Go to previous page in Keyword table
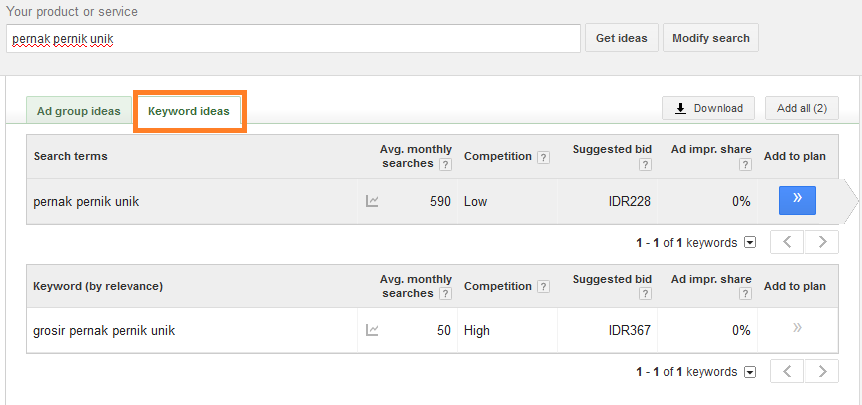Viewport: 862px width, 405px height. coord(787,371)
